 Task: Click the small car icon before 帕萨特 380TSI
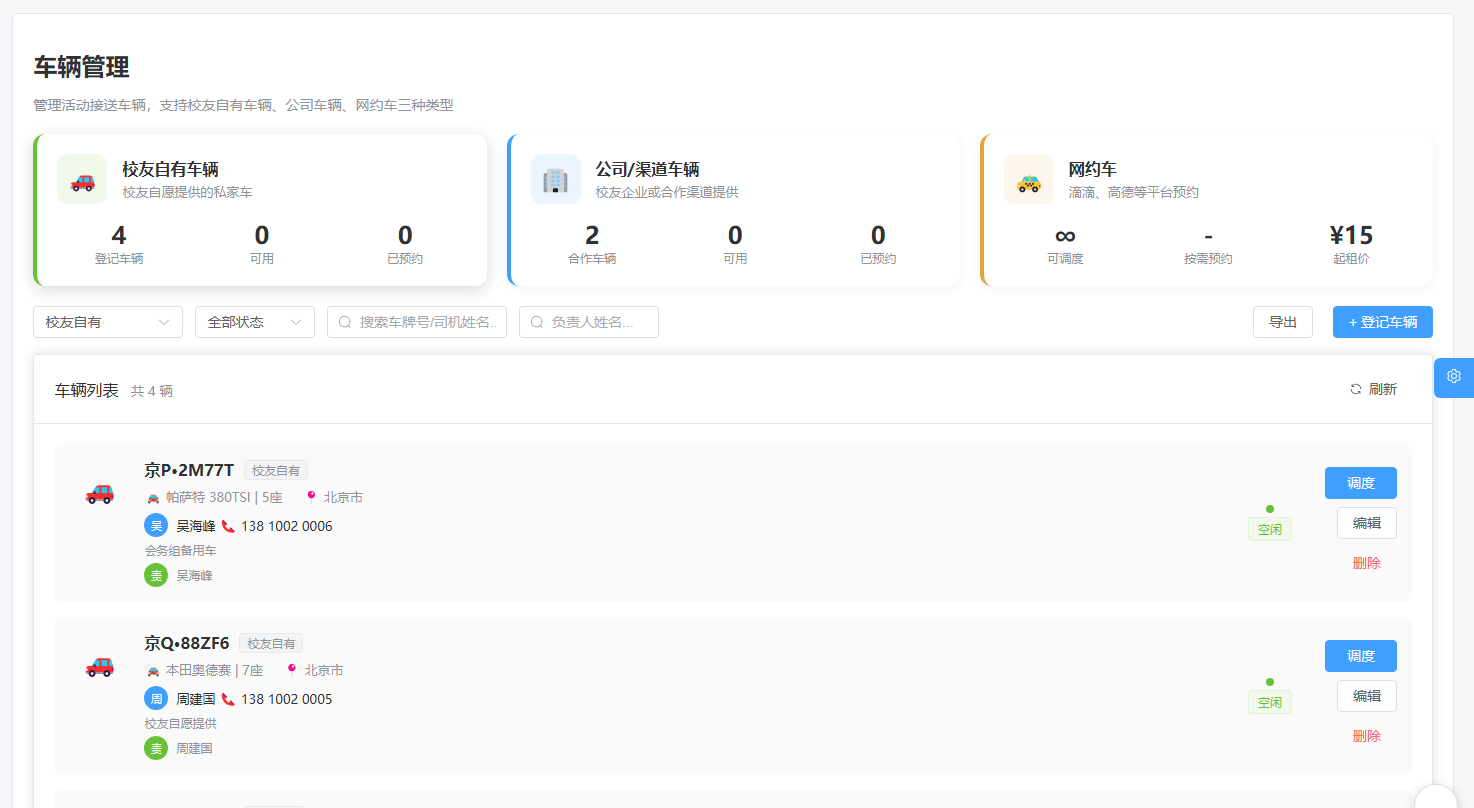153,498
